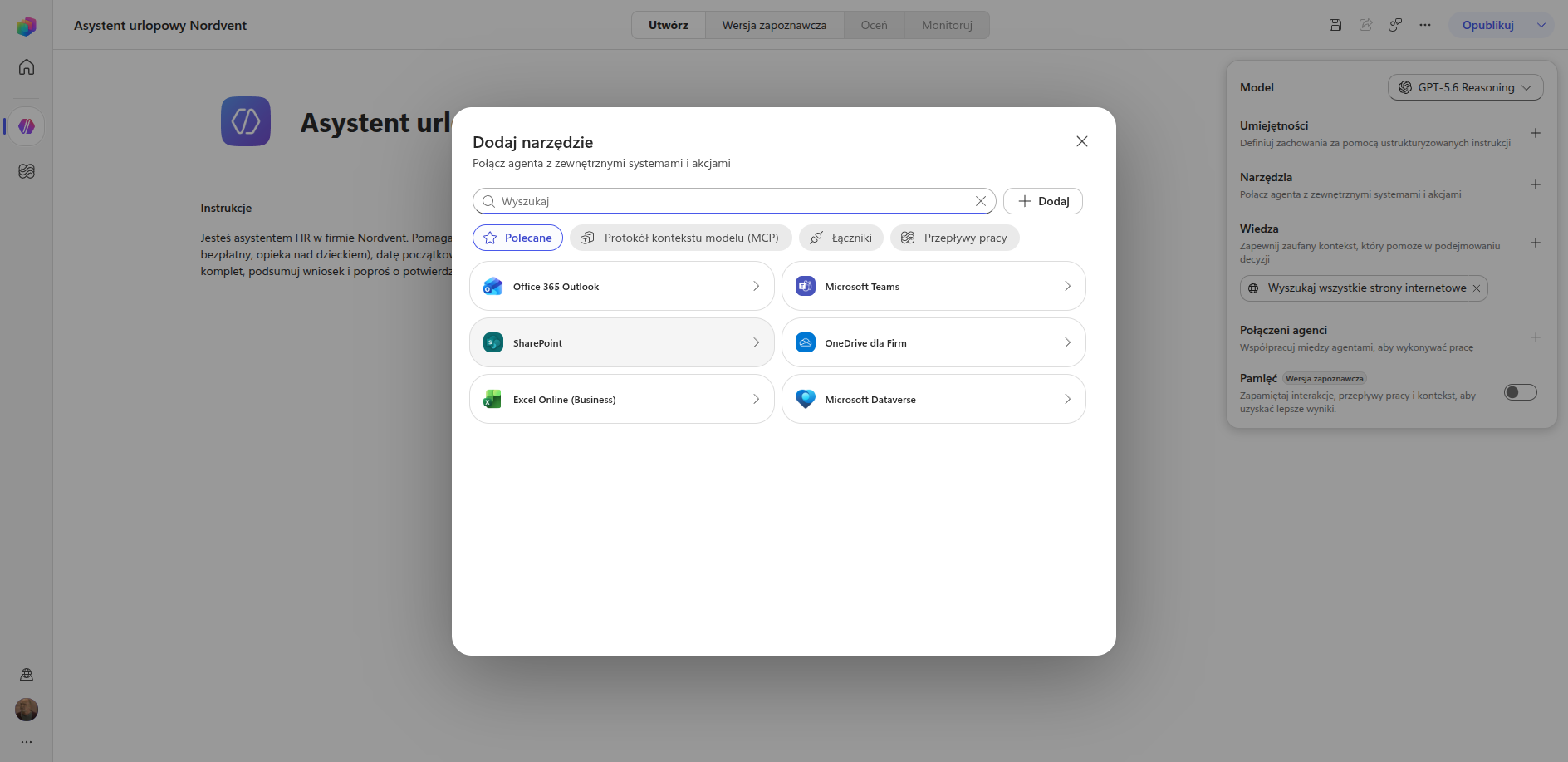Image resolution: width=1568 pixels, height=762 pixels.
Task: Select the Polecane filter
Action: click(x=517, y=238)
